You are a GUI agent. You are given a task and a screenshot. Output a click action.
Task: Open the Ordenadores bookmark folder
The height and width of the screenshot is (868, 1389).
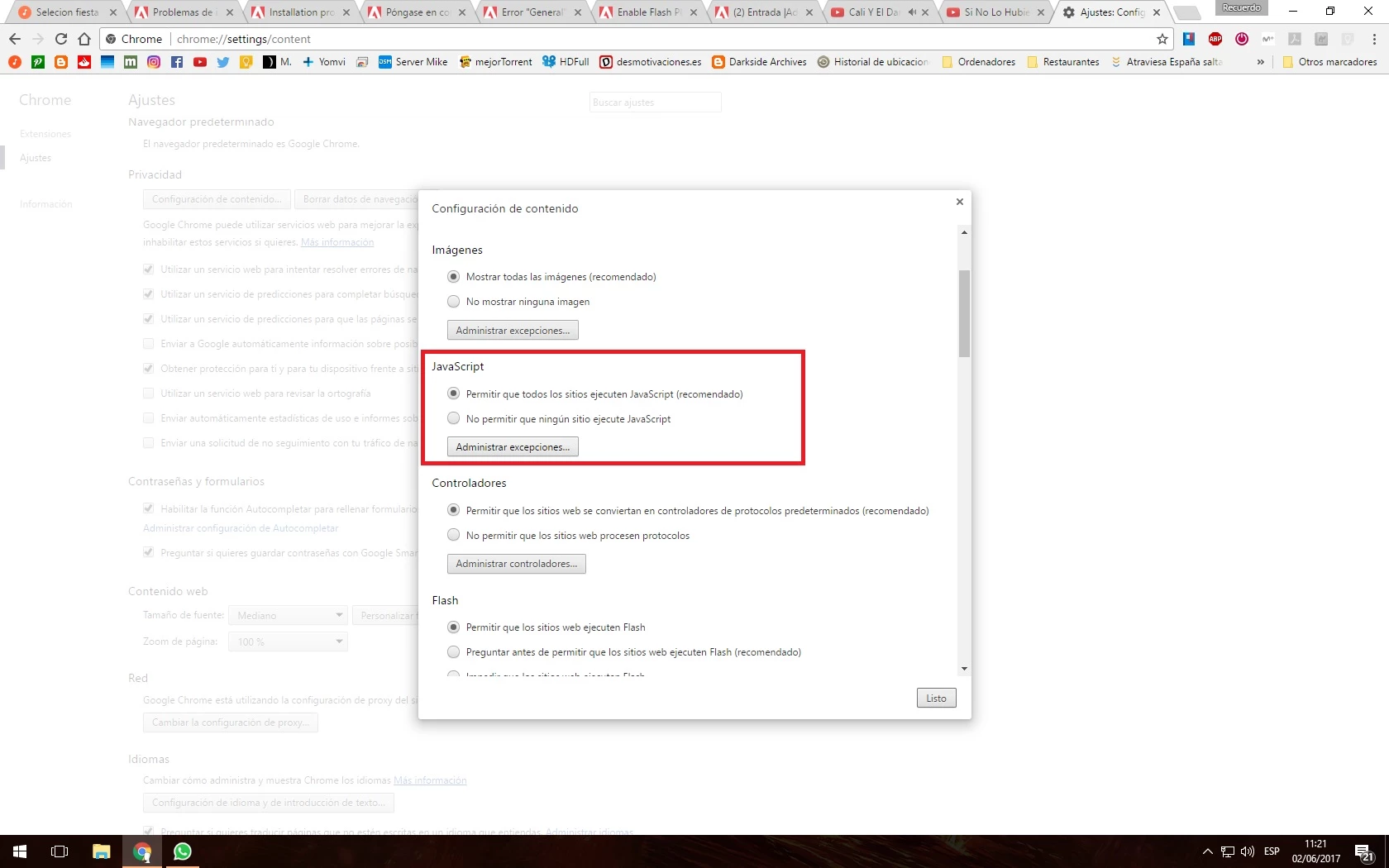pos(979,62)
